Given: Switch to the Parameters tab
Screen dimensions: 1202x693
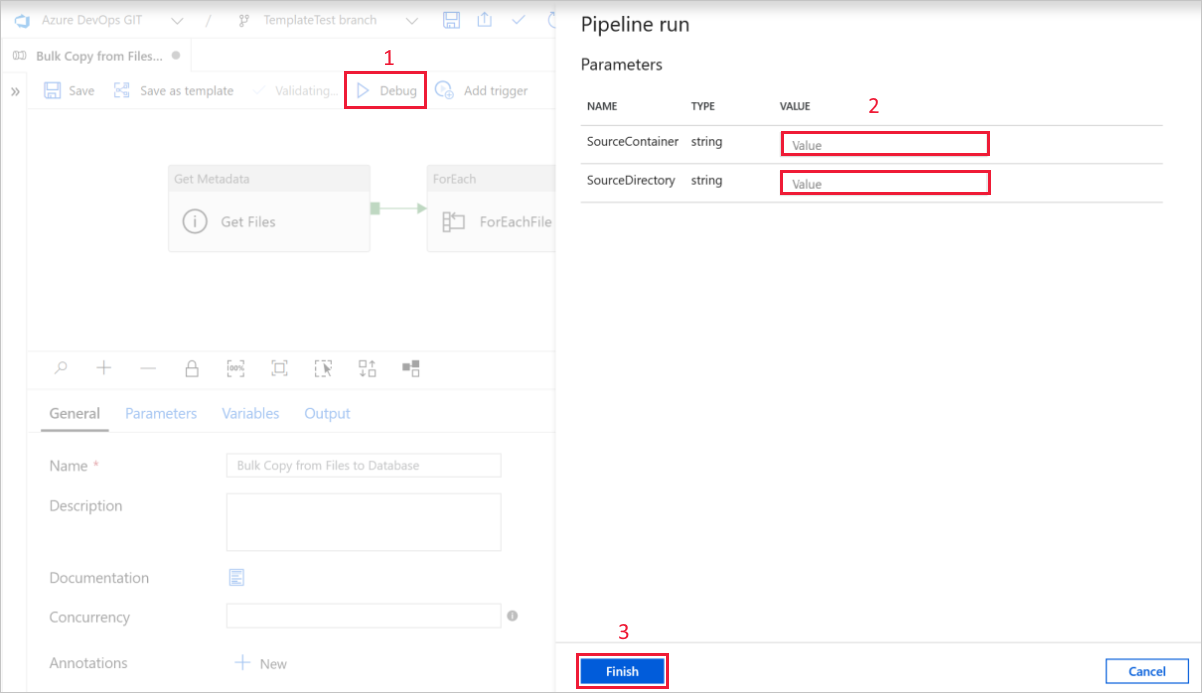Looking at the screenshot, I should 161,413.
